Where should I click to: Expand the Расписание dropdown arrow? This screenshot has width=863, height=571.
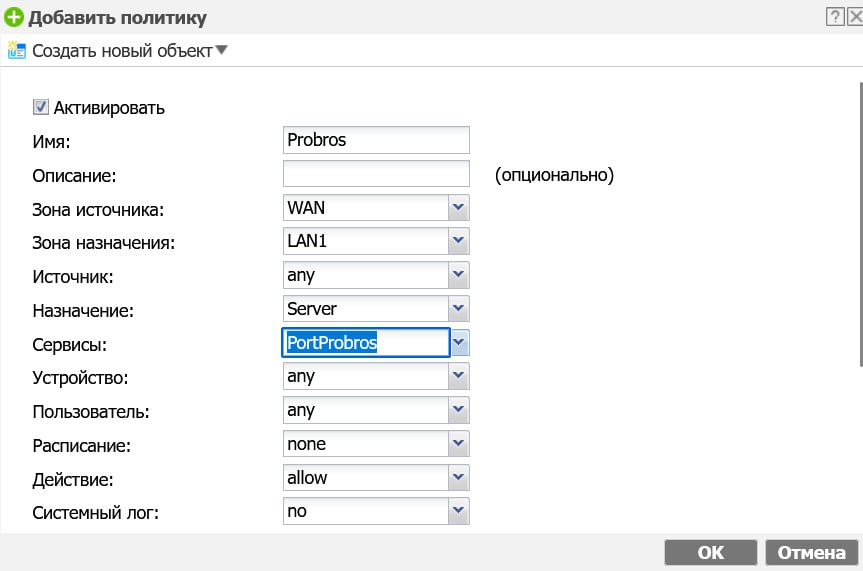point(458,443)
